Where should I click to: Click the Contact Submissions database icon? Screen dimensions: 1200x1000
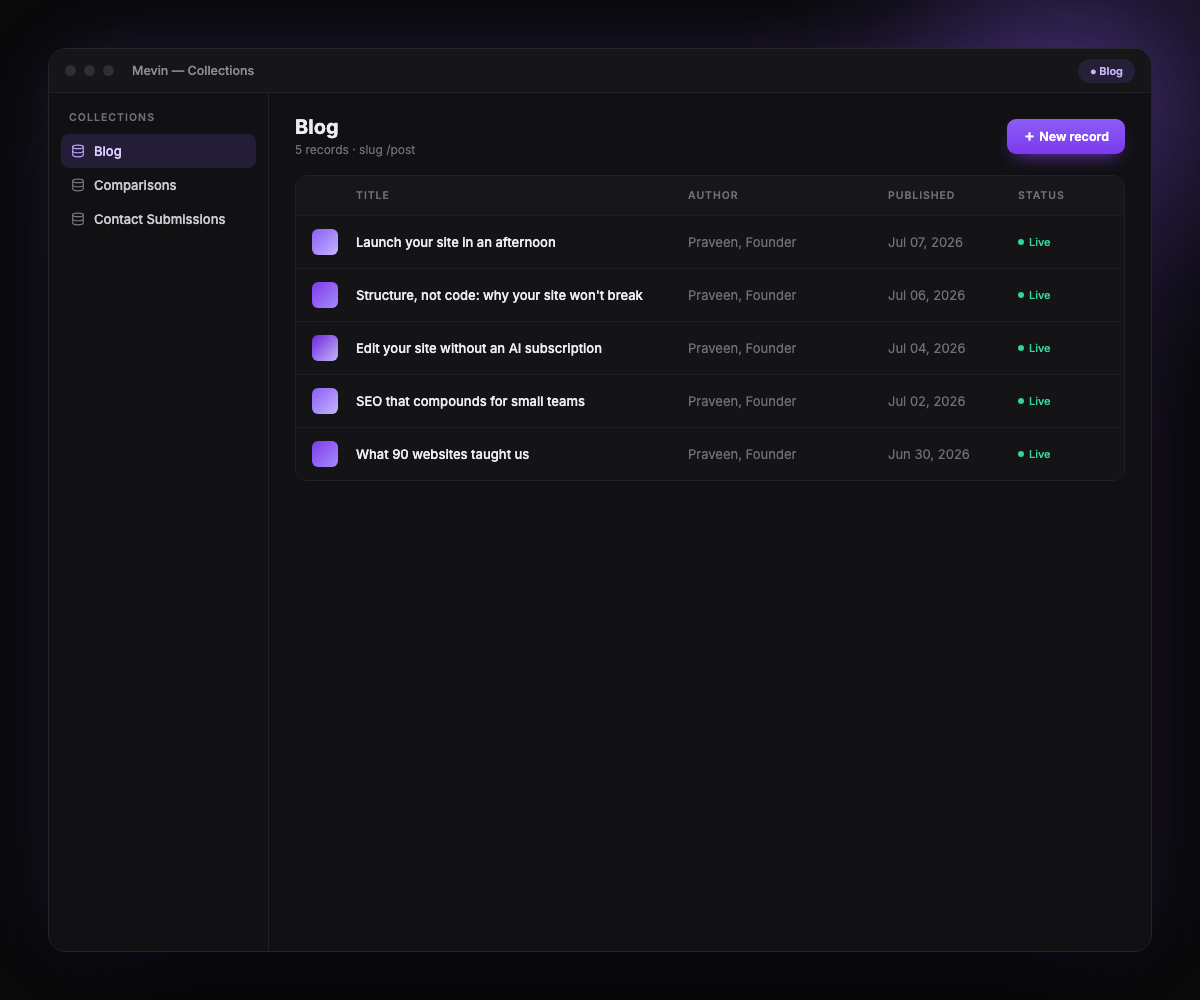(x=78, y=219)
